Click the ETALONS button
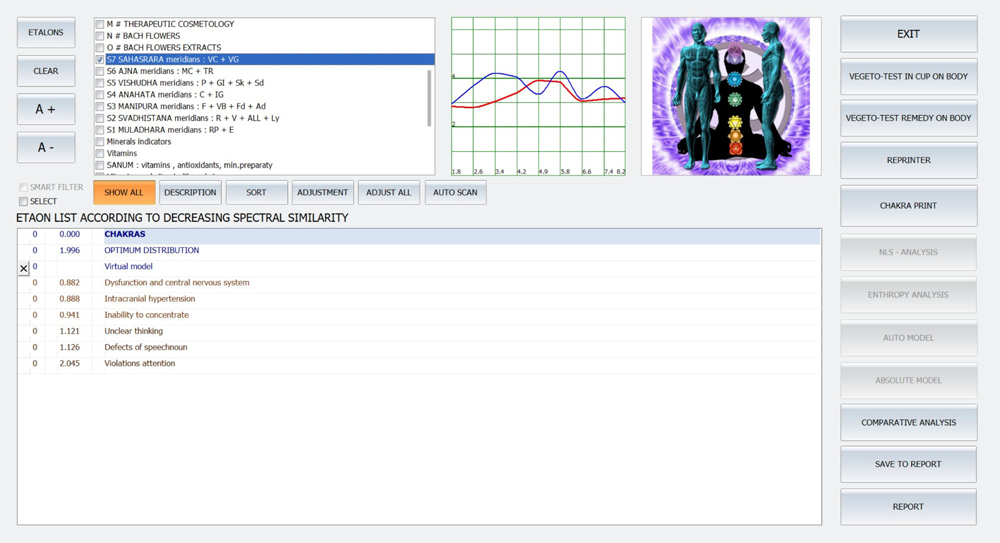 tap(46, 33)
